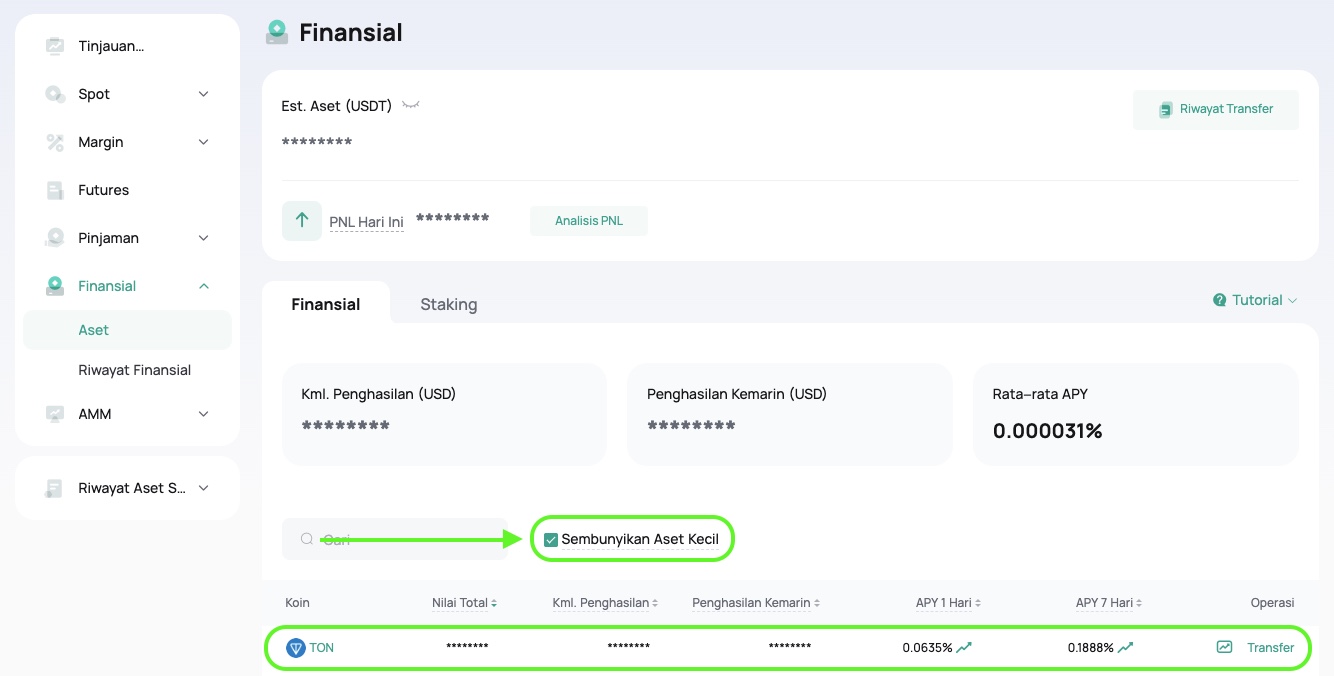Click the search magnifier icon
The image size is (1334, 676).
(x=307, y=539)
